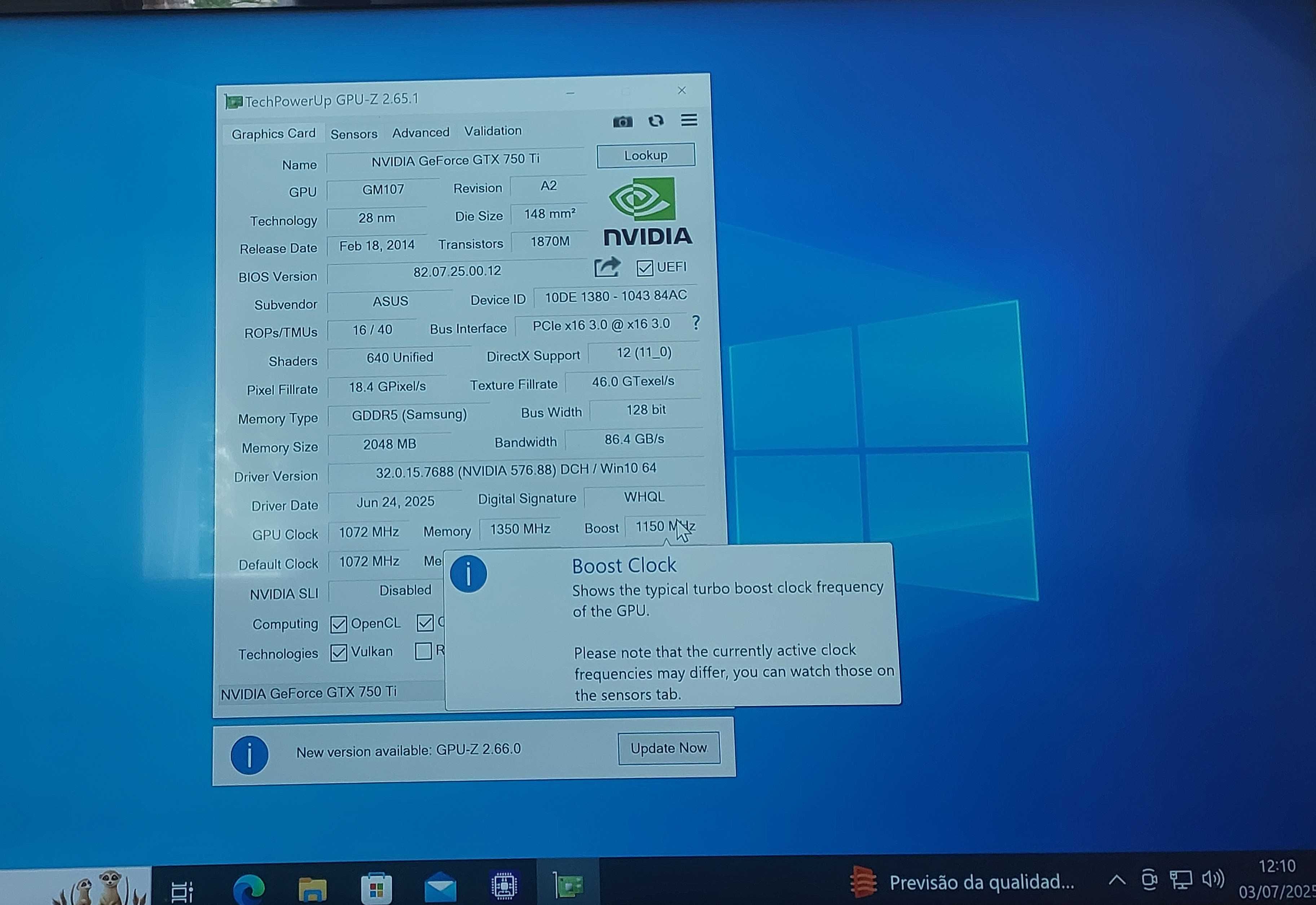Image resolution: width=1316 pixels, height=905 pixels.
Task: Click the Lookup button
Action: [x=646, y=155]
